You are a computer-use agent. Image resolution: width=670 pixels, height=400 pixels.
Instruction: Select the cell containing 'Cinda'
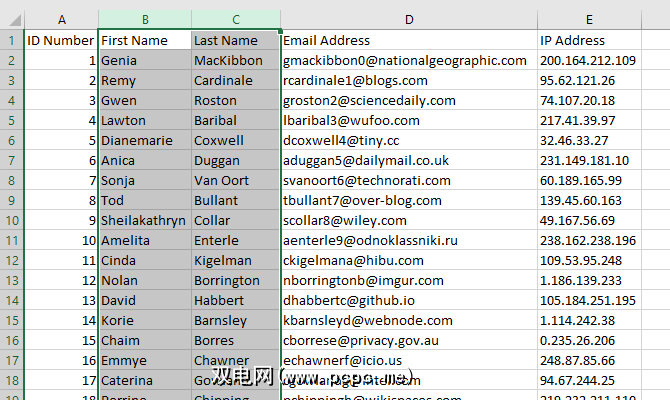[145, 261]
